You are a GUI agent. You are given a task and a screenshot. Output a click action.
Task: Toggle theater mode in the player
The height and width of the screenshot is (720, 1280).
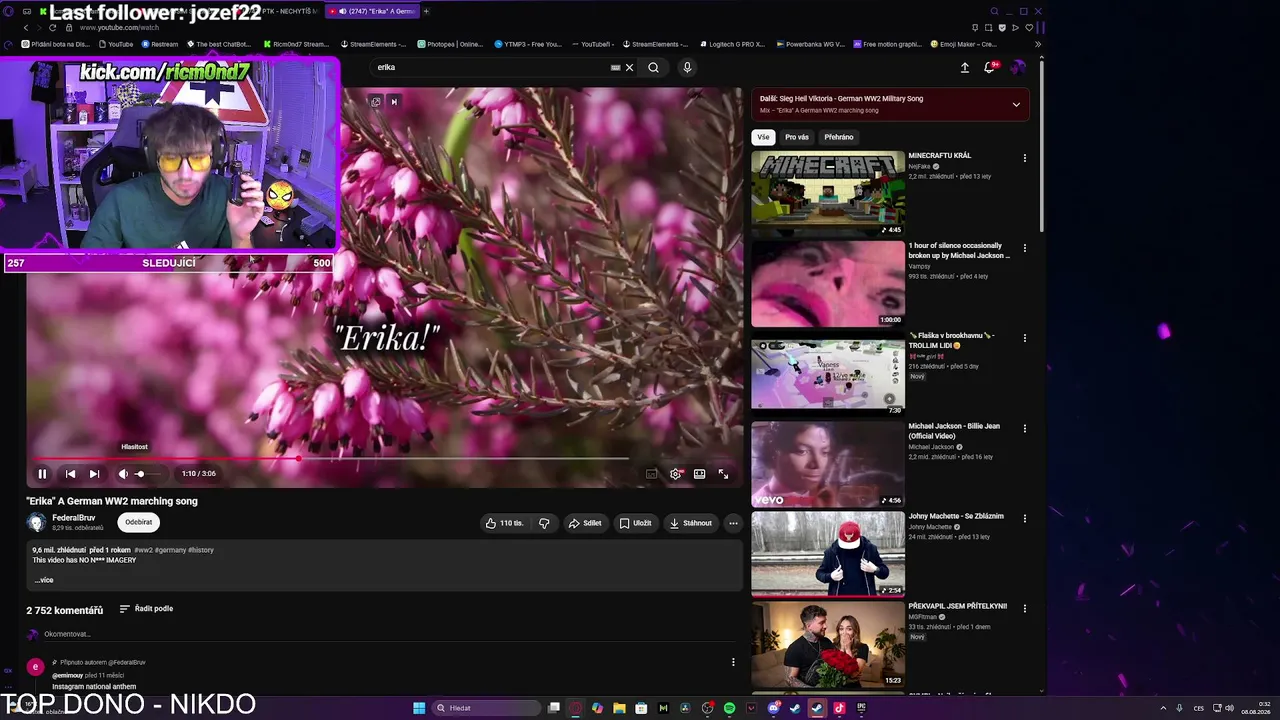(x=700, y=474)
